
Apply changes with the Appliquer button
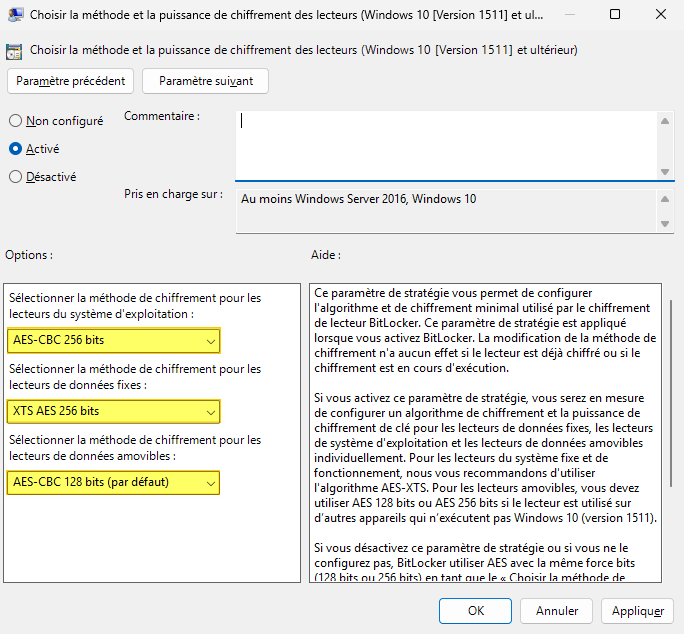[x=637, y=611]
